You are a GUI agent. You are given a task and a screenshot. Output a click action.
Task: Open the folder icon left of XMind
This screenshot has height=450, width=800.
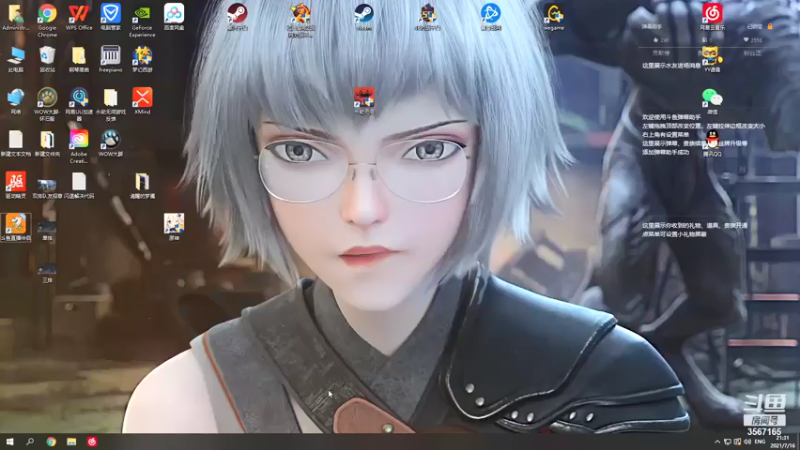110,104
